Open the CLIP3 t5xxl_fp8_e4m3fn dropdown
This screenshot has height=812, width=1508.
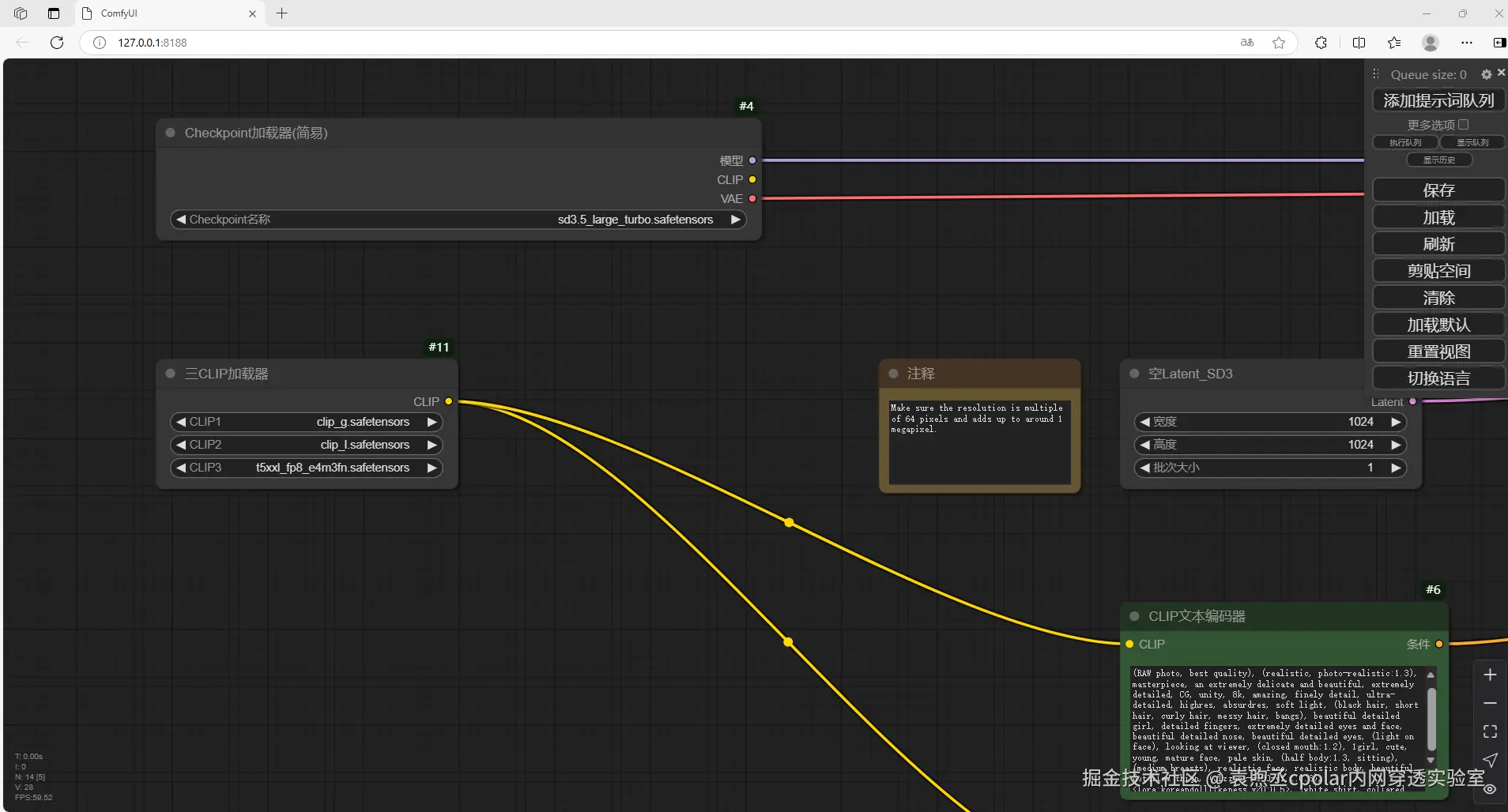[x=307, y=468]
